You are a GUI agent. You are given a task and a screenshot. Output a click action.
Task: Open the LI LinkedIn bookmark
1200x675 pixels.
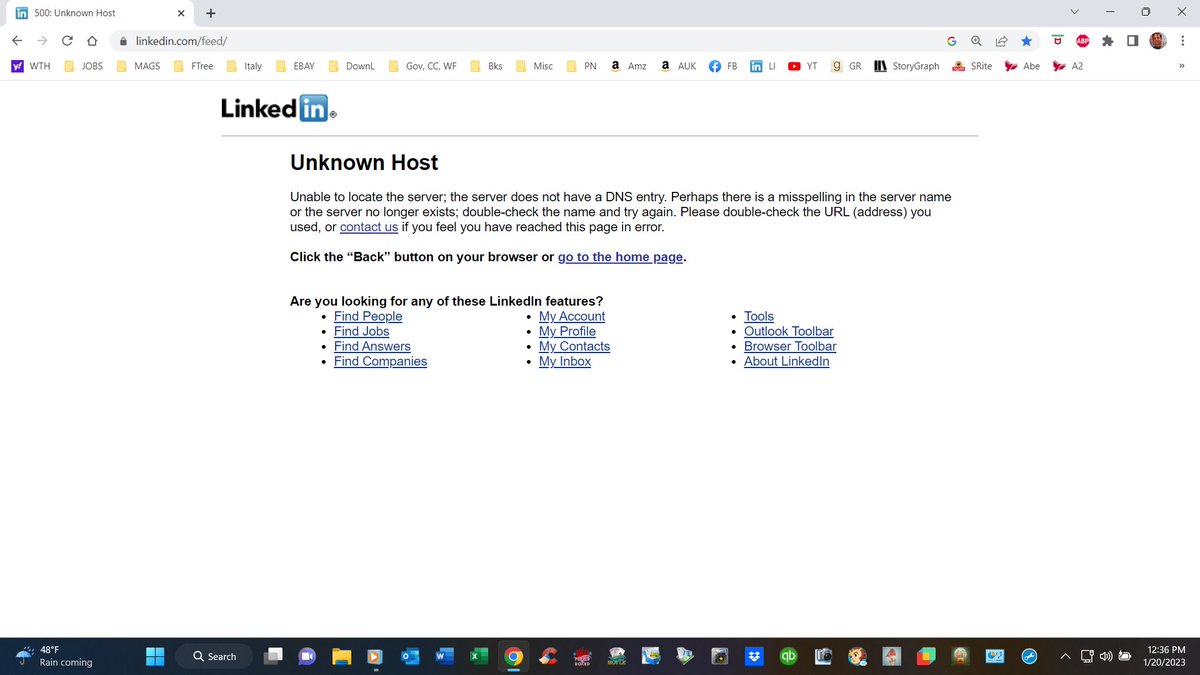pyautogui.click(x=763, y=66)
